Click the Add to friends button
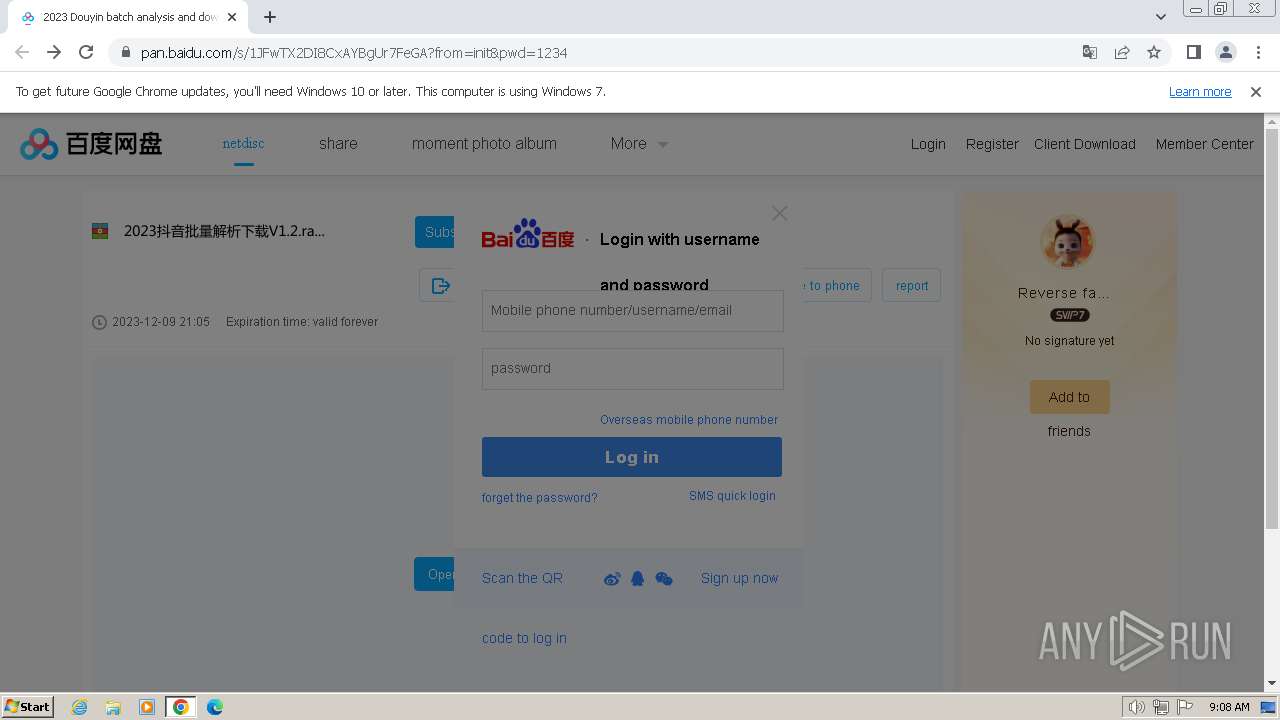Viewport: 1280px width, 720px height. click(1069, 397)
